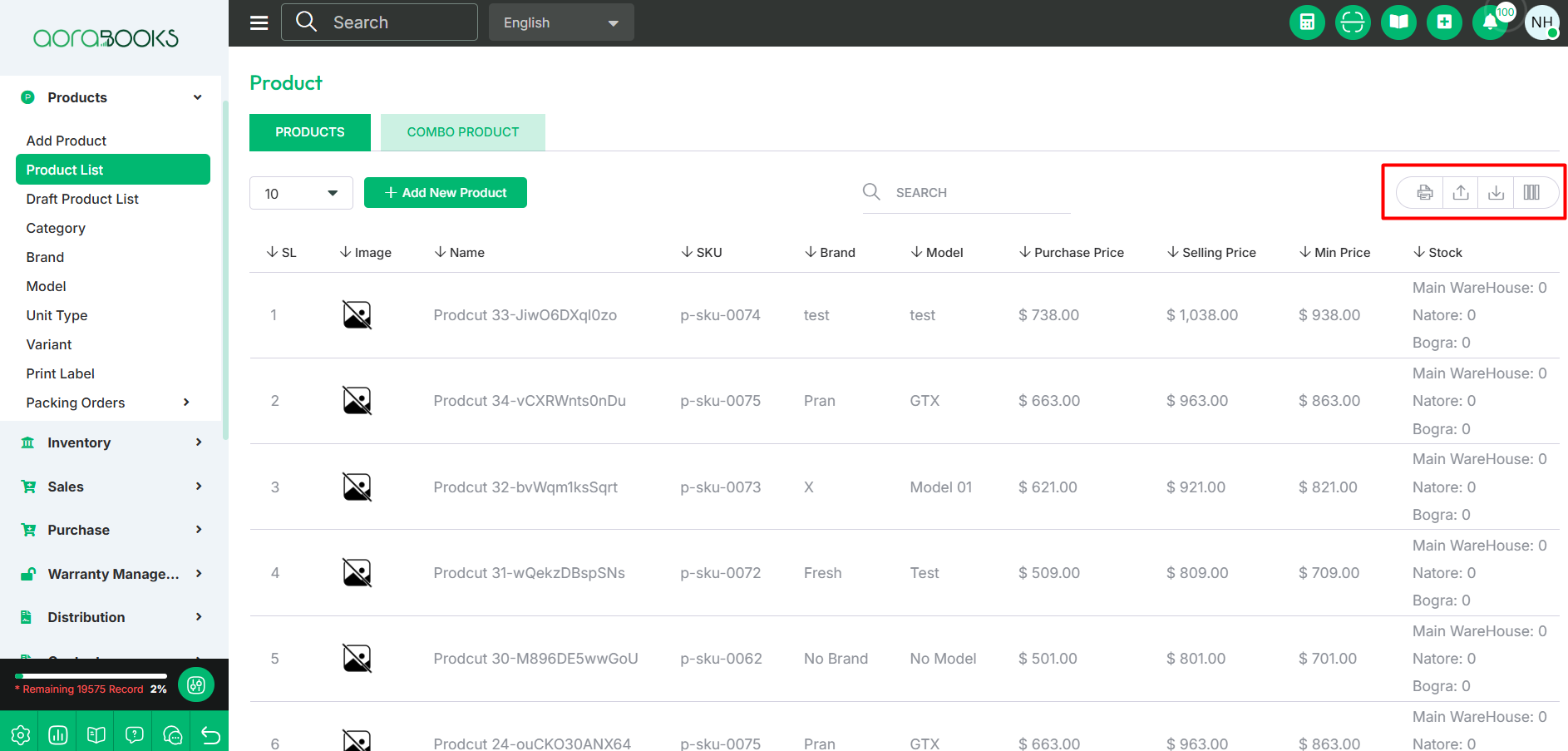Open the column visibility icon
Viewport: 1568px width, 751px height.
tap(1531, 193)
